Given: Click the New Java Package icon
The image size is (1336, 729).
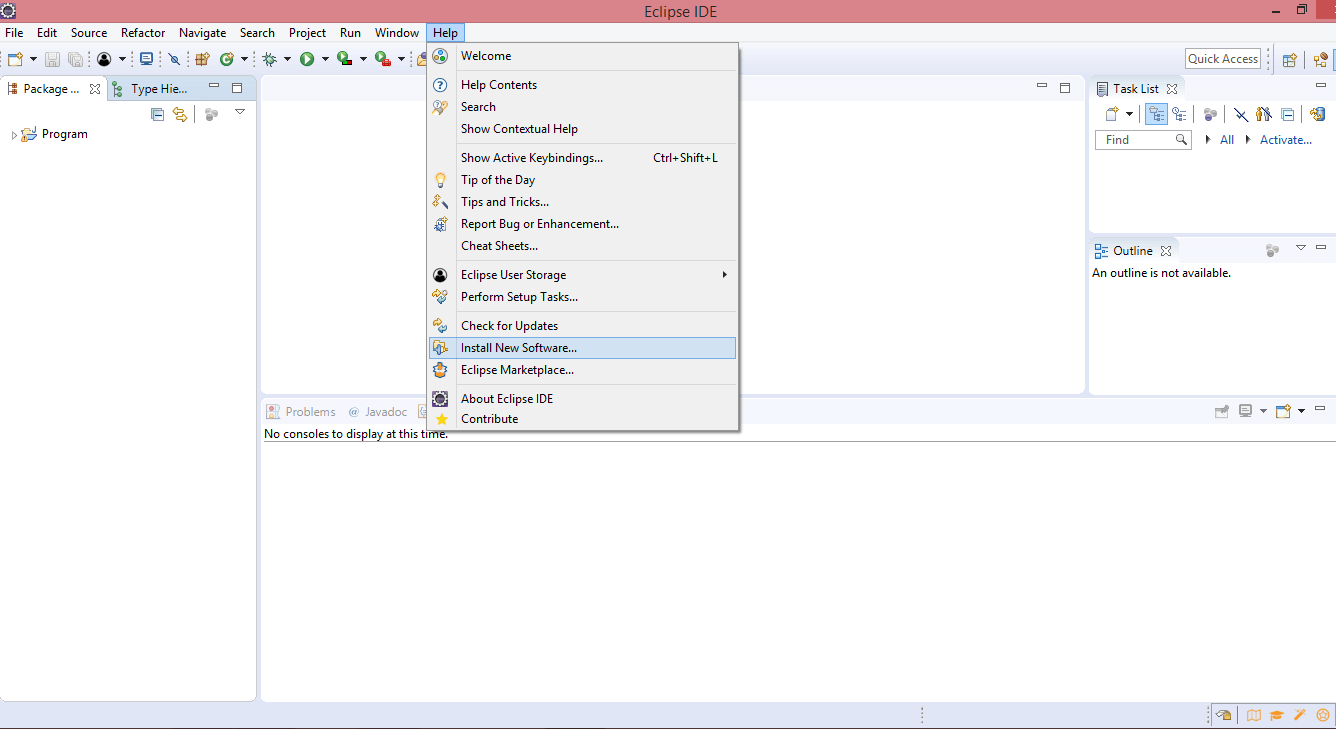Looking at the screenshot, I should click(x=202, y=59).
